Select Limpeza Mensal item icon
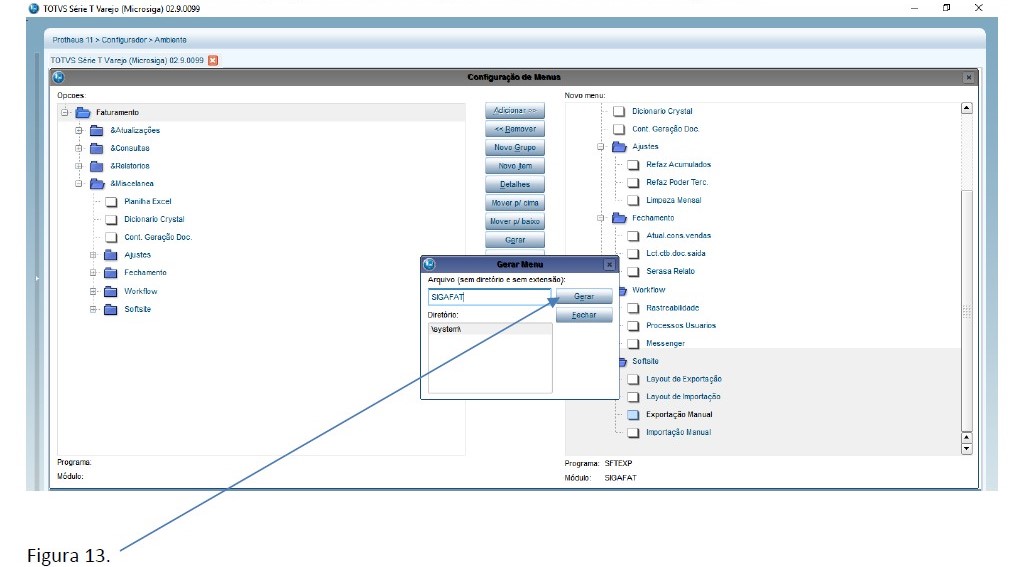The image size is (1012, 567). tap(633, 201)
